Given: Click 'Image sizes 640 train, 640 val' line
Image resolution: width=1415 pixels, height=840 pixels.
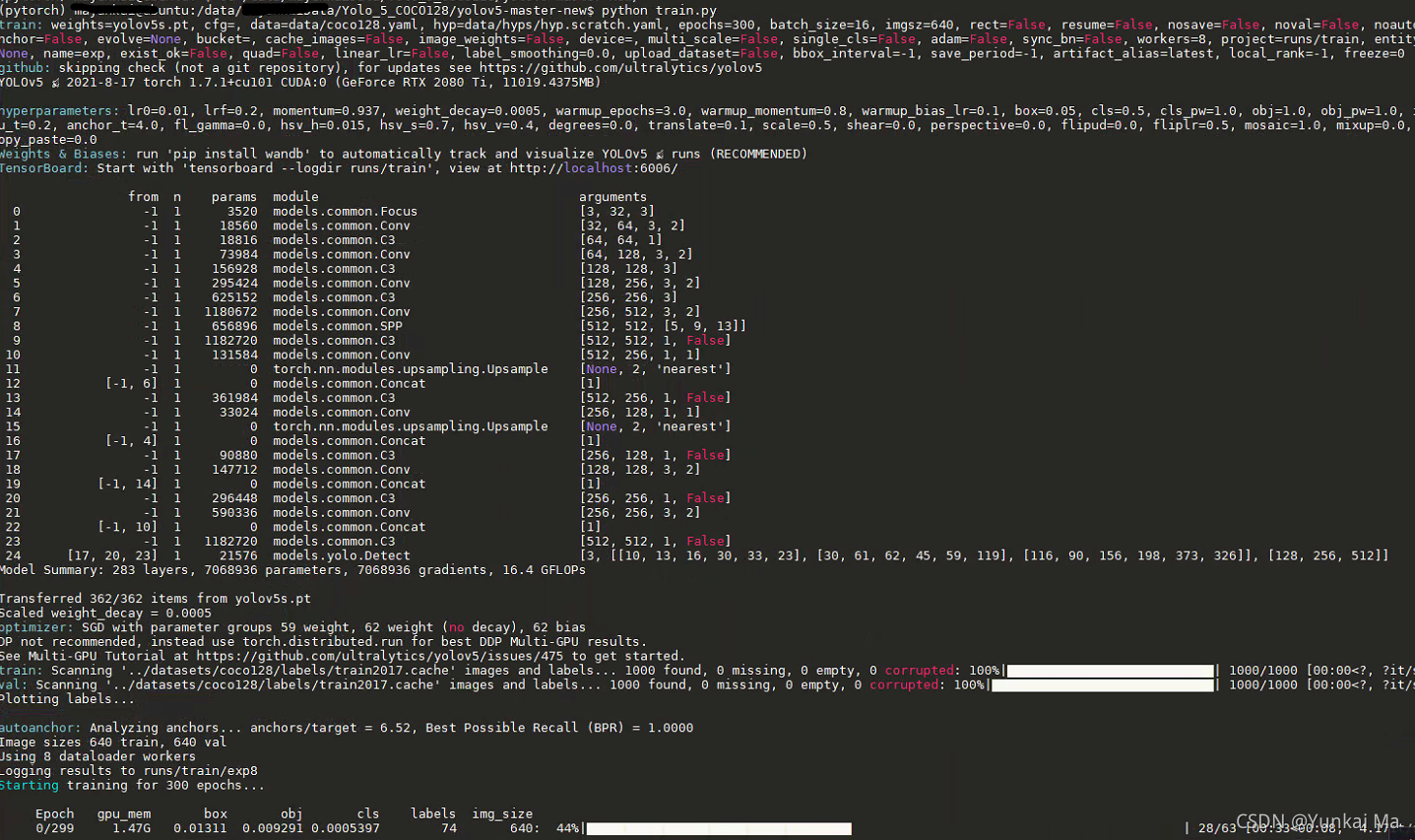Looking at the screenshot, I should click(x=113, y=743).
